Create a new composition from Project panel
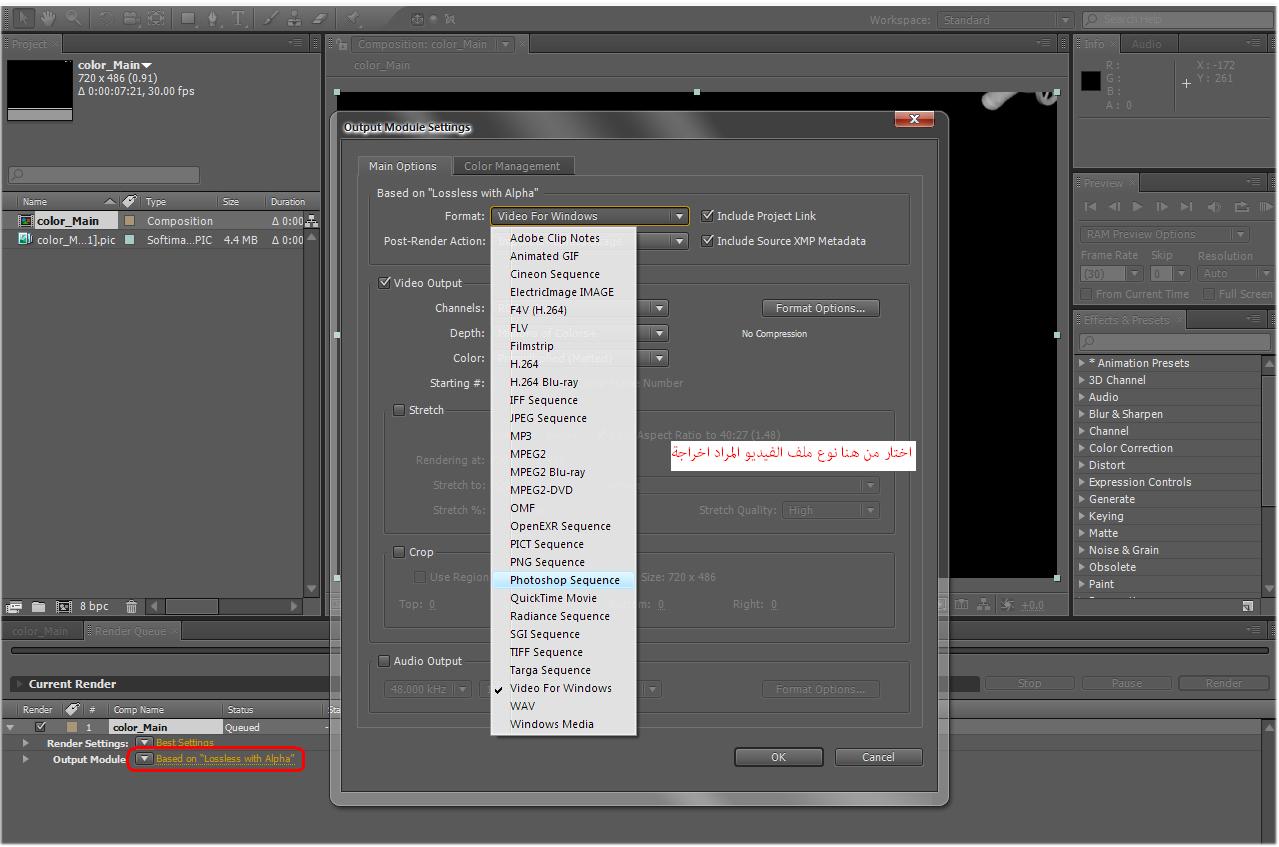 pos(64,606)
